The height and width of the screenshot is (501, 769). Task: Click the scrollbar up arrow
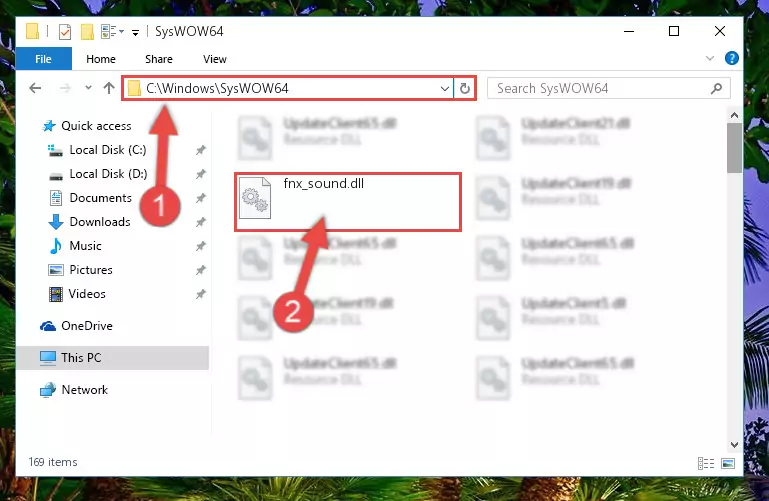pos(734,116)
